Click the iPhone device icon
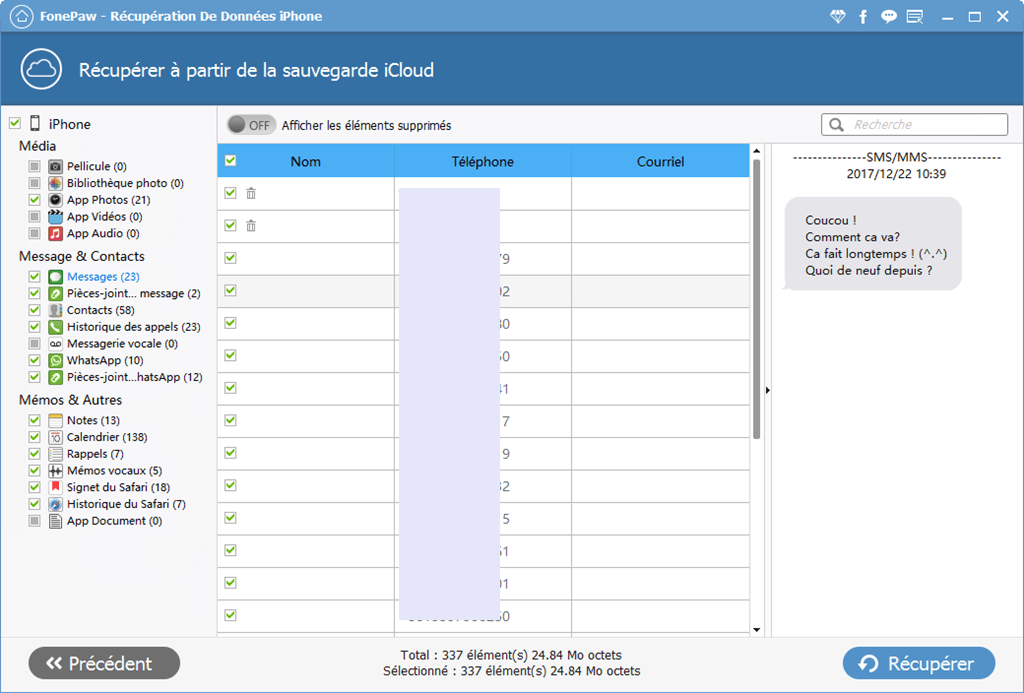1024x693 pixels. click(x=35, y=123)
